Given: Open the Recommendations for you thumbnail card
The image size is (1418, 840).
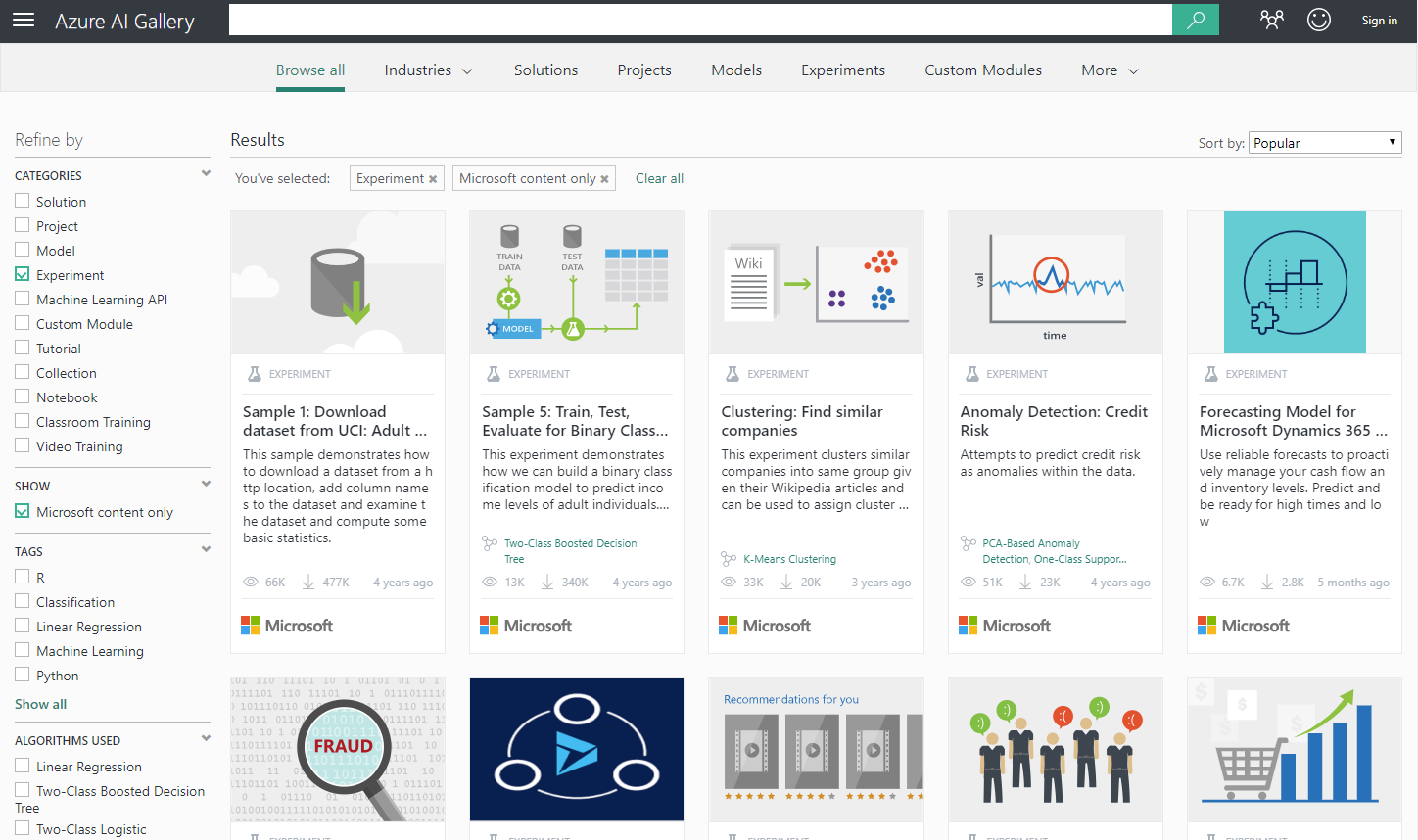Looking at the screenshot, I should (x=816, y=750).
